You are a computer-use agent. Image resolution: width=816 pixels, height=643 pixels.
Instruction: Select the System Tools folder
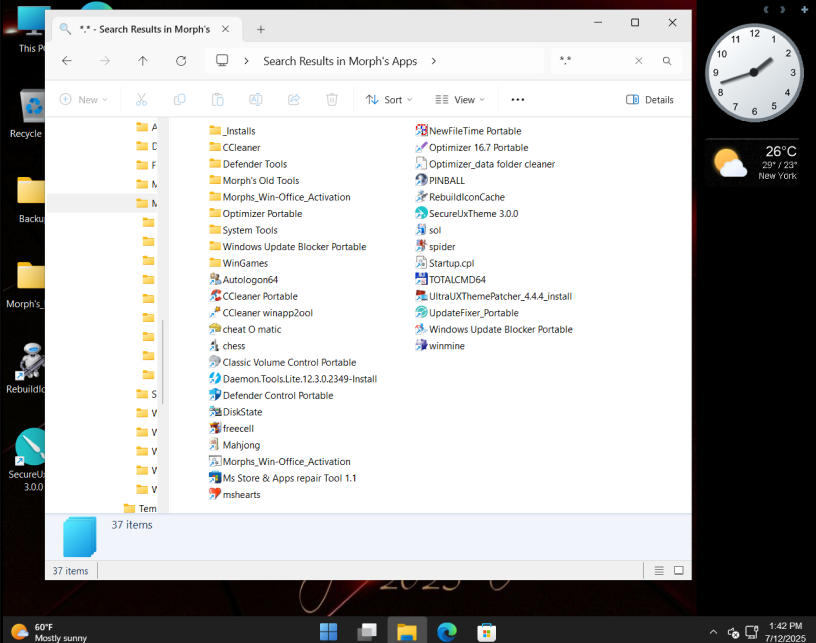click(x=244, y=230)
